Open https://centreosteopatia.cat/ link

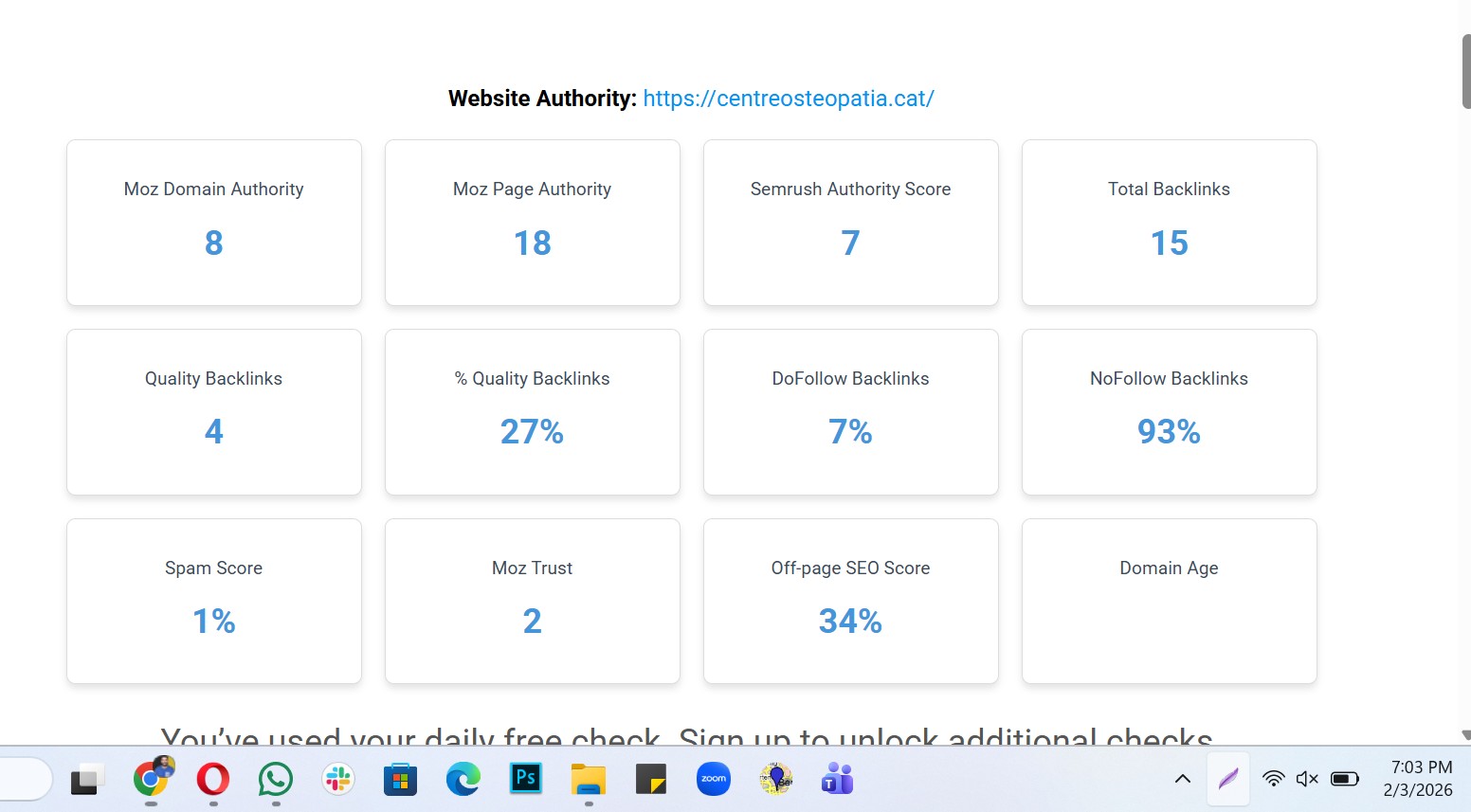coord(788,98)
